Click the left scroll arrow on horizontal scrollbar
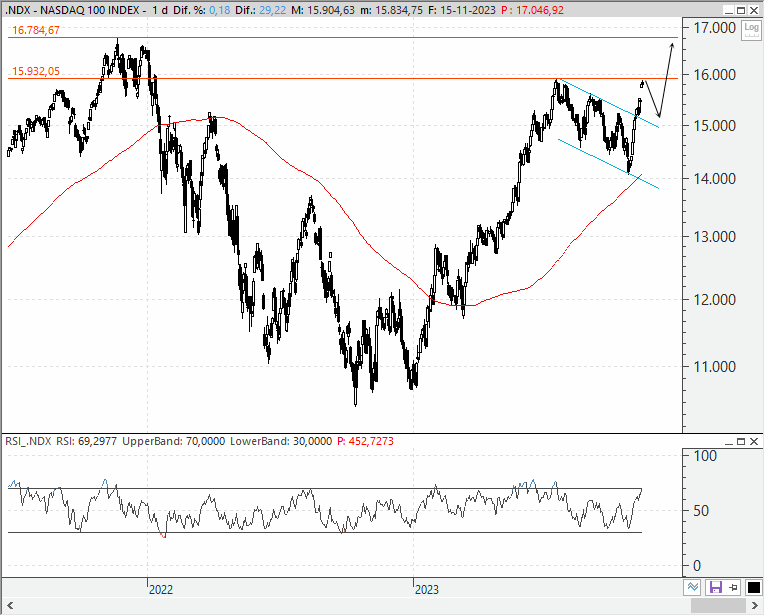765x616 pixels. click(10, 606)
